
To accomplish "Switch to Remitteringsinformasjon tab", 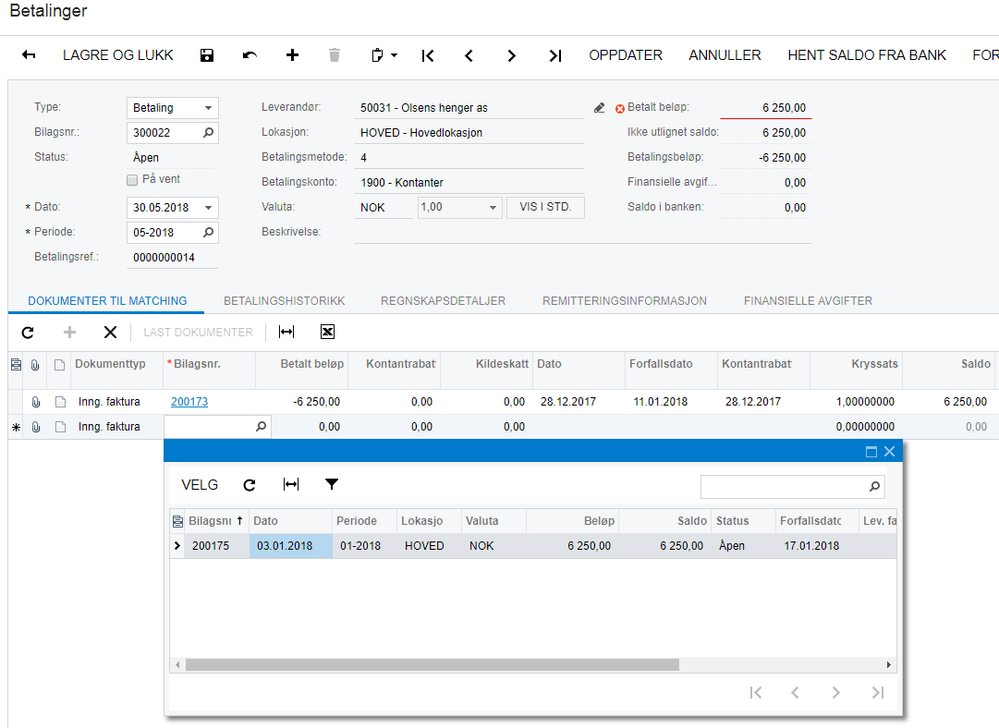I will click(x=624, y=301).
